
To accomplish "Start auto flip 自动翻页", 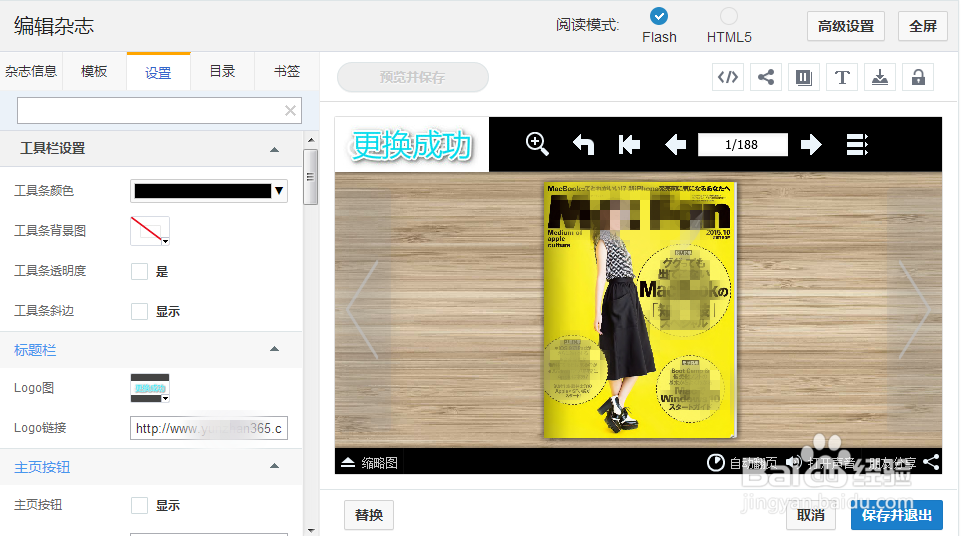I will point(742,463).
